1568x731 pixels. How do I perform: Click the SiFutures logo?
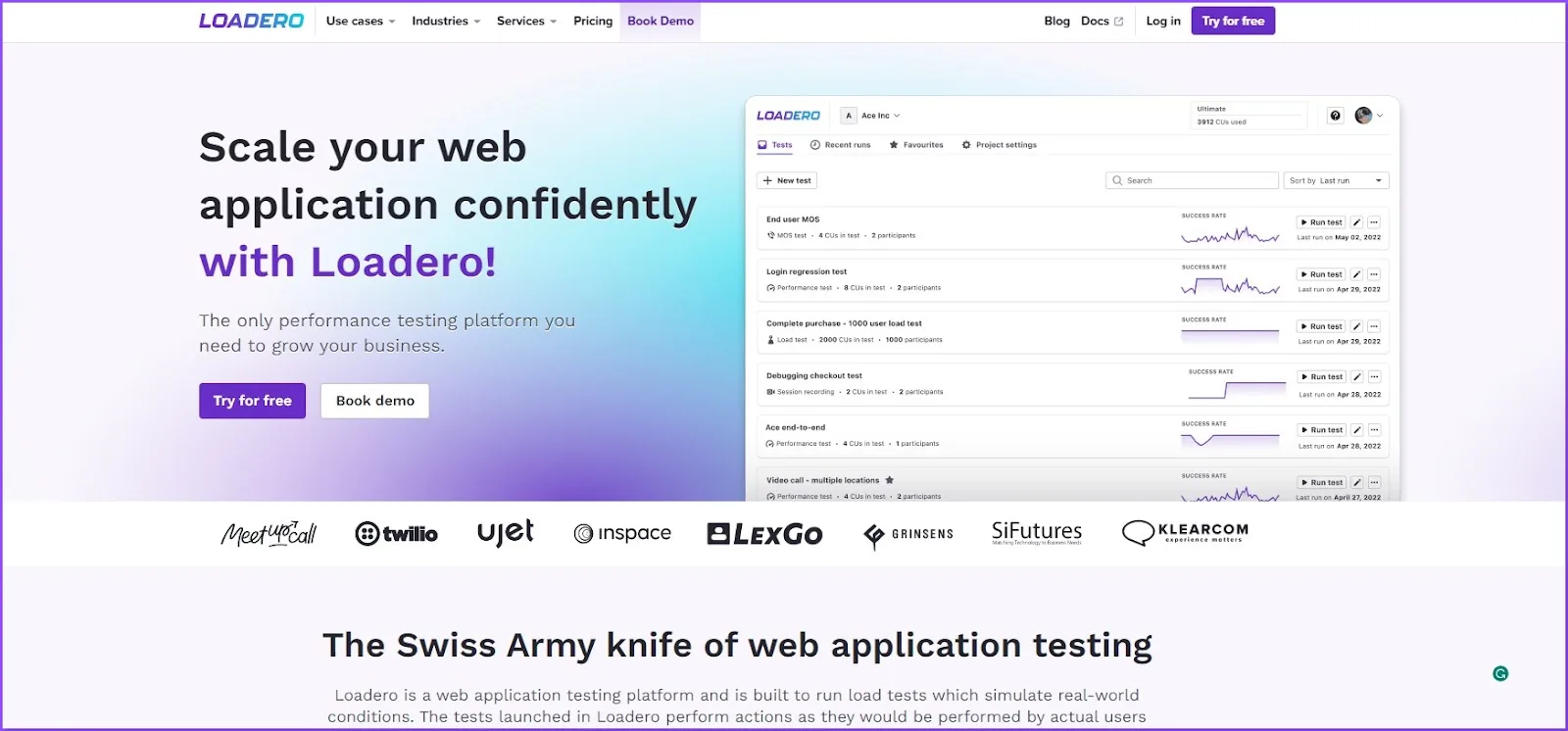point(1037,532)
